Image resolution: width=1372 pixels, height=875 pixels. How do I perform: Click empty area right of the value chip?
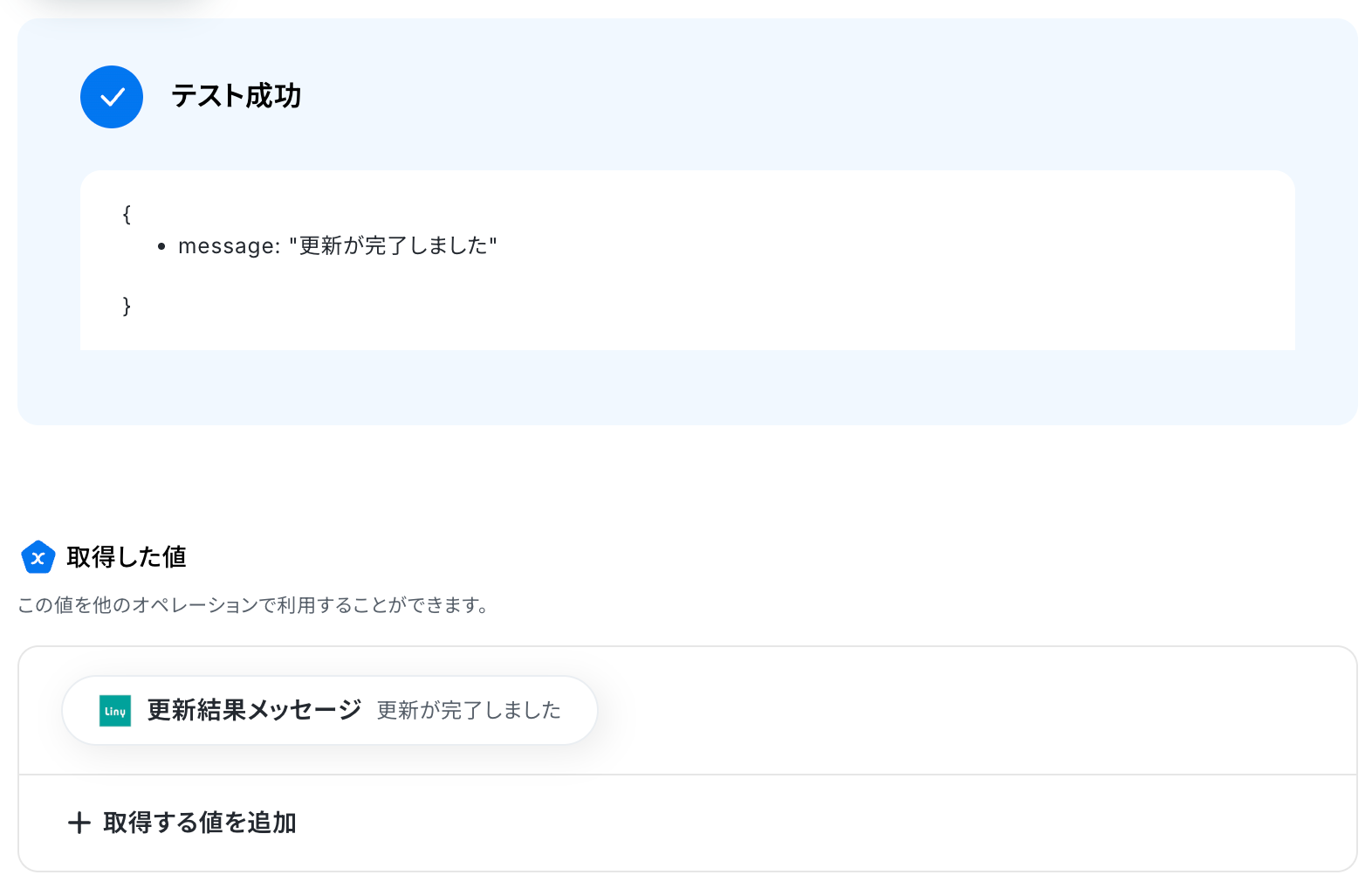pyautogui.click(x=960, y=711)
